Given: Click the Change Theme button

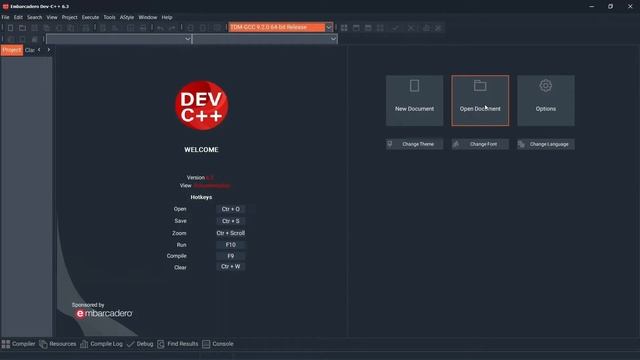Looking at the screenshot, I should click(414, 144).
